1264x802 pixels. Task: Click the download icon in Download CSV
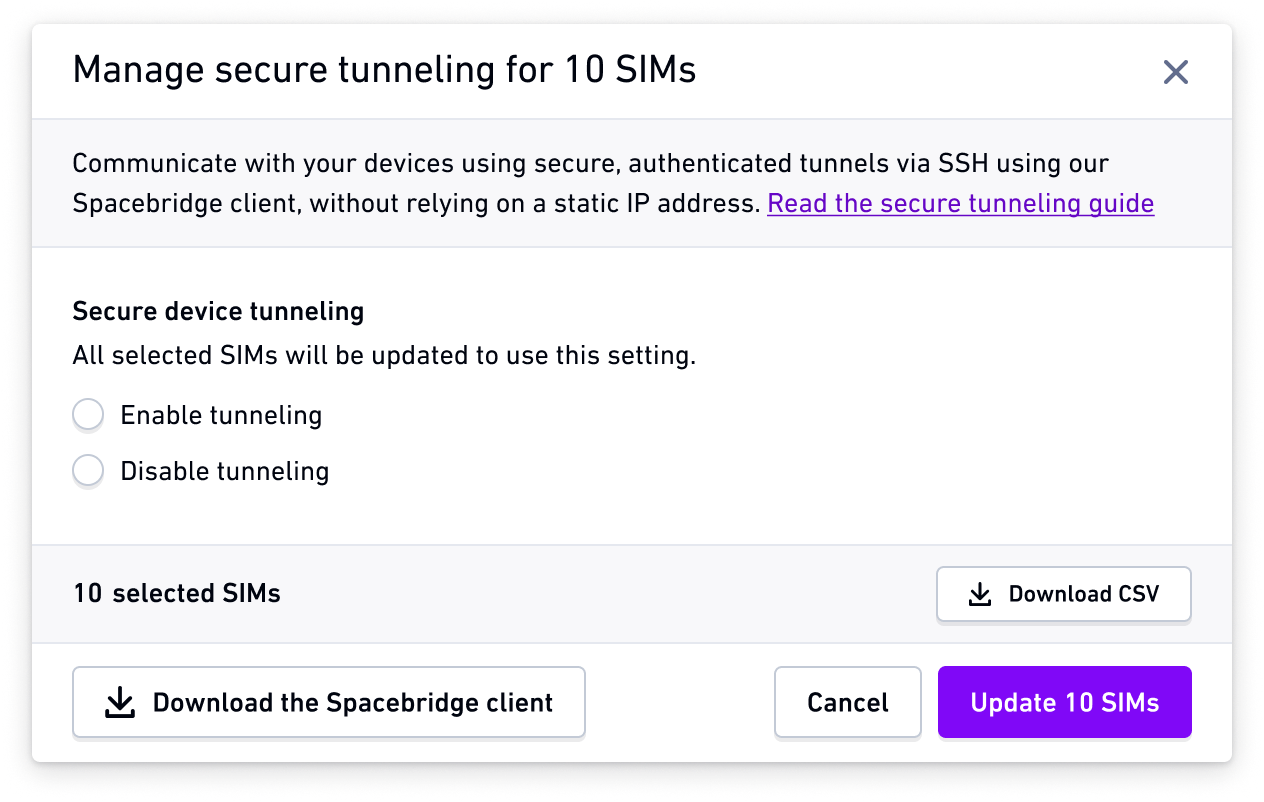(980, 595)
